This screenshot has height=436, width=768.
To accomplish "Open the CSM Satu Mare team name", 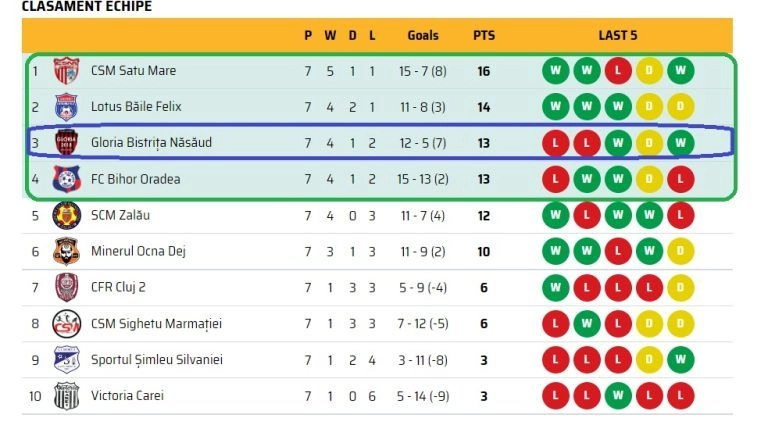I will tap(133, 71).
